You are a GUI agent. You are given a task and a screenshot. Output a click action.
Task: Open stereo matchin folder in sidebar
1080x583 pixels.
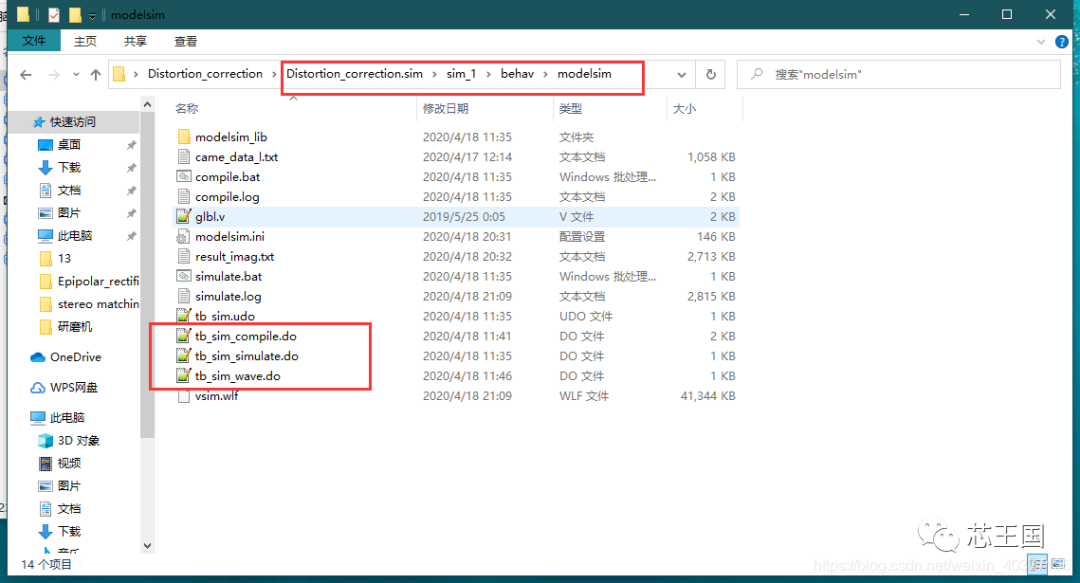pyautogui.click(x=90, y=304)
